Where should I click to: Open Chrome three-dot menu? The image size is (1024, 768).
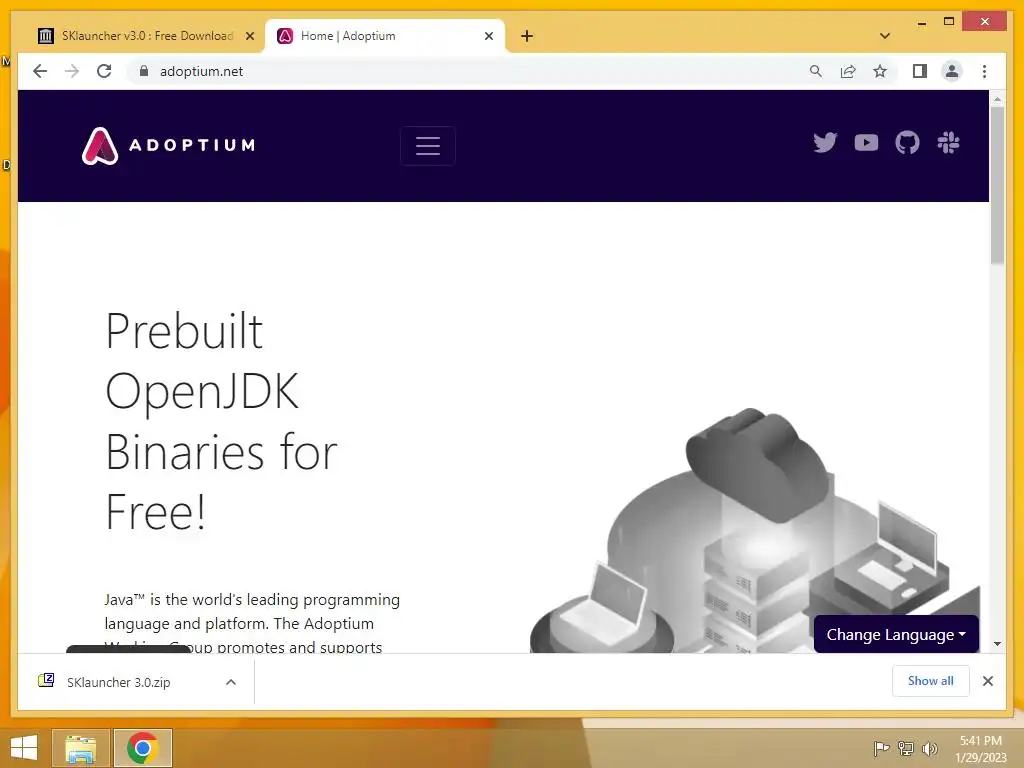(x=984, y=71)
